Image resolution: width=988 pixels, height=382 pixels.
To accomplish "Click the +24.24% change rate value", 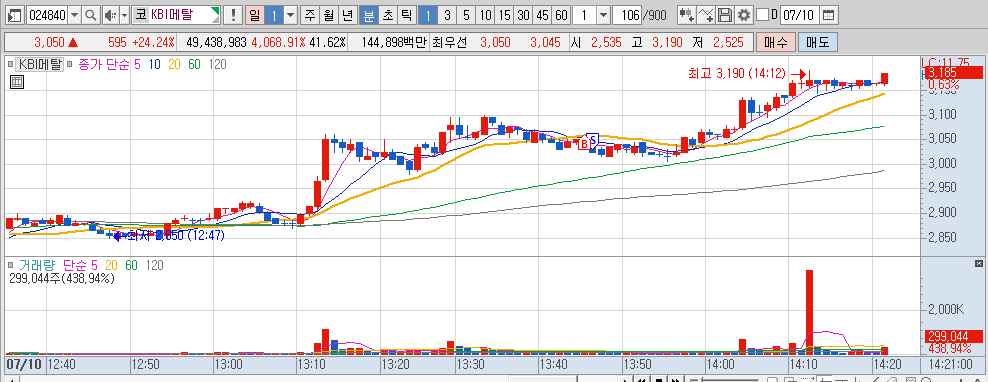I will tap(153, 43).
